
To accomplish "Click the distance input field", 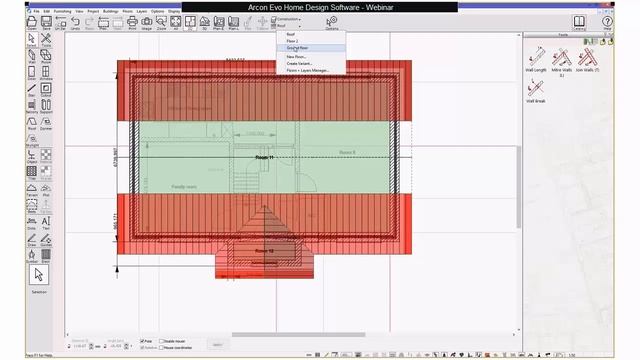I will pos(80,346).
